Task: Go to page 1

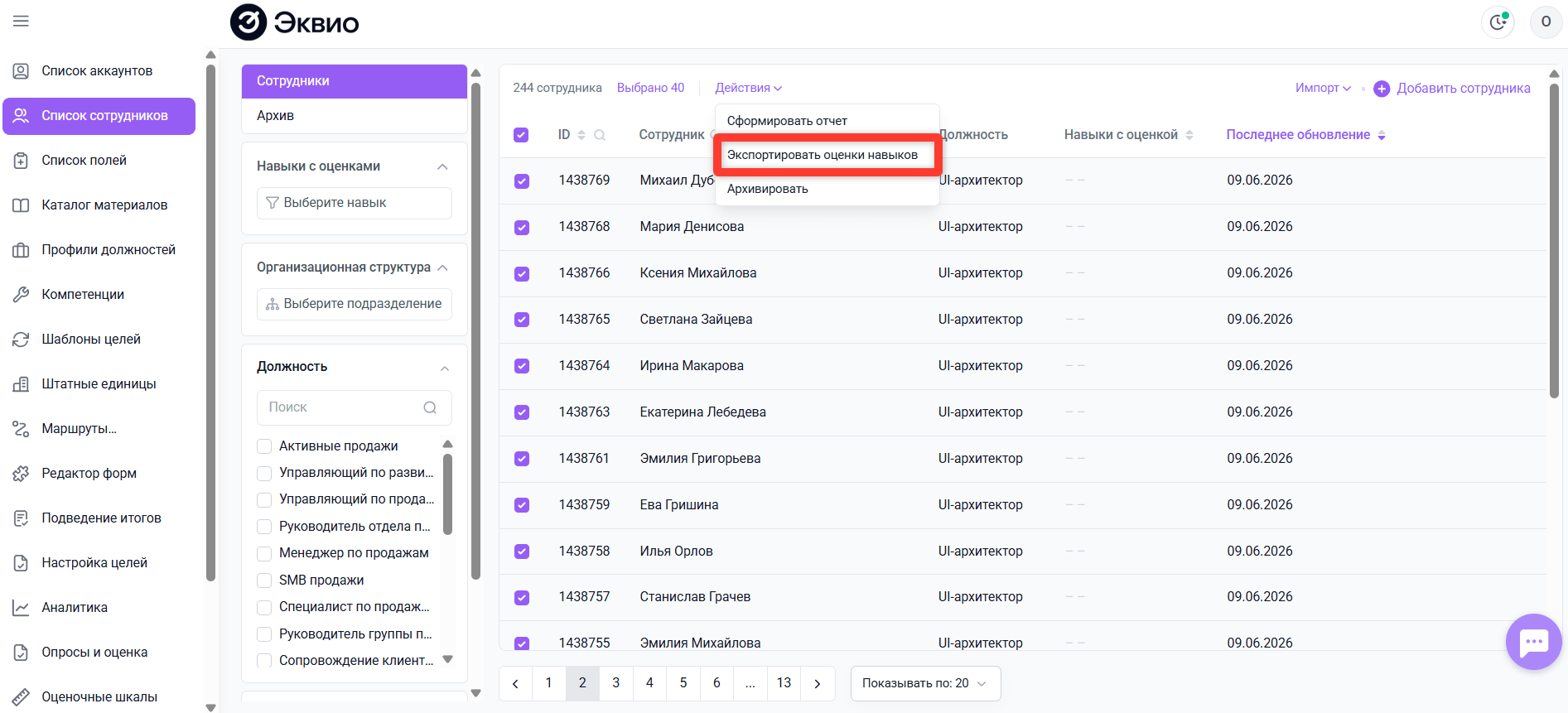Action: pos(548,683)
